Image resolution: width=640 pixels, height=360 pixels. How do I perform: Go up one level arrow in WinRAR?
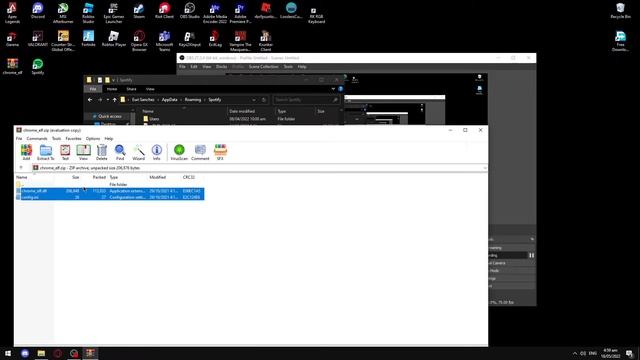(x=21, y=168)
